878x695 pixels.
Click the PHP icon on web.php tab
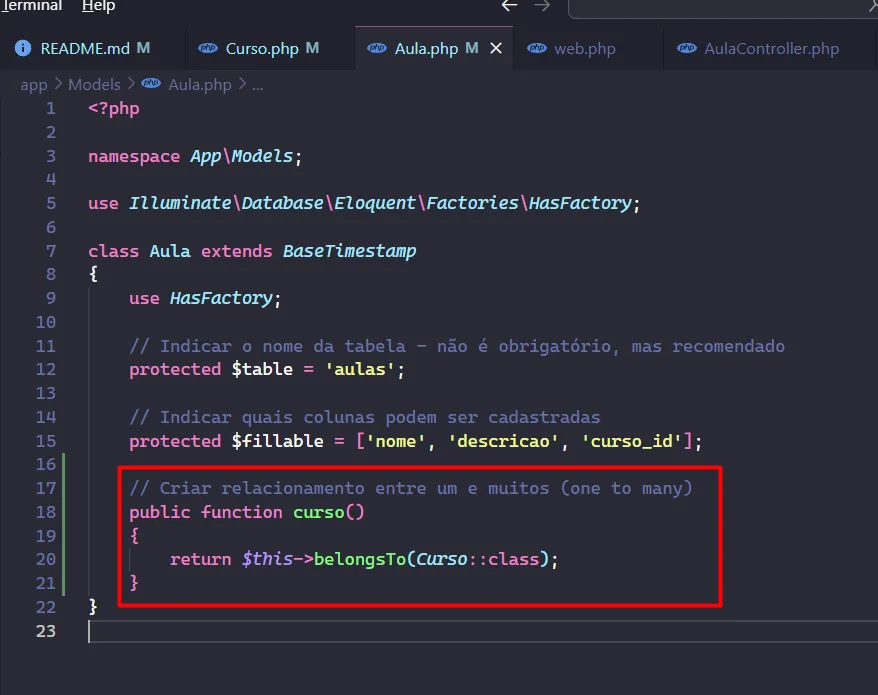537,48
